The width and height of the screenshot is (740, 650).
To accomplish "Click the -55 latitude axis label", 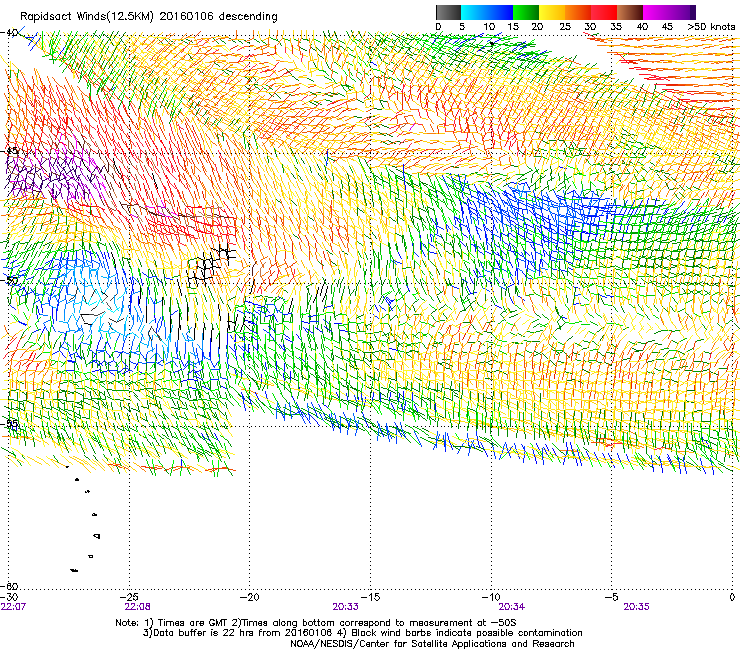I will (9, 424).
